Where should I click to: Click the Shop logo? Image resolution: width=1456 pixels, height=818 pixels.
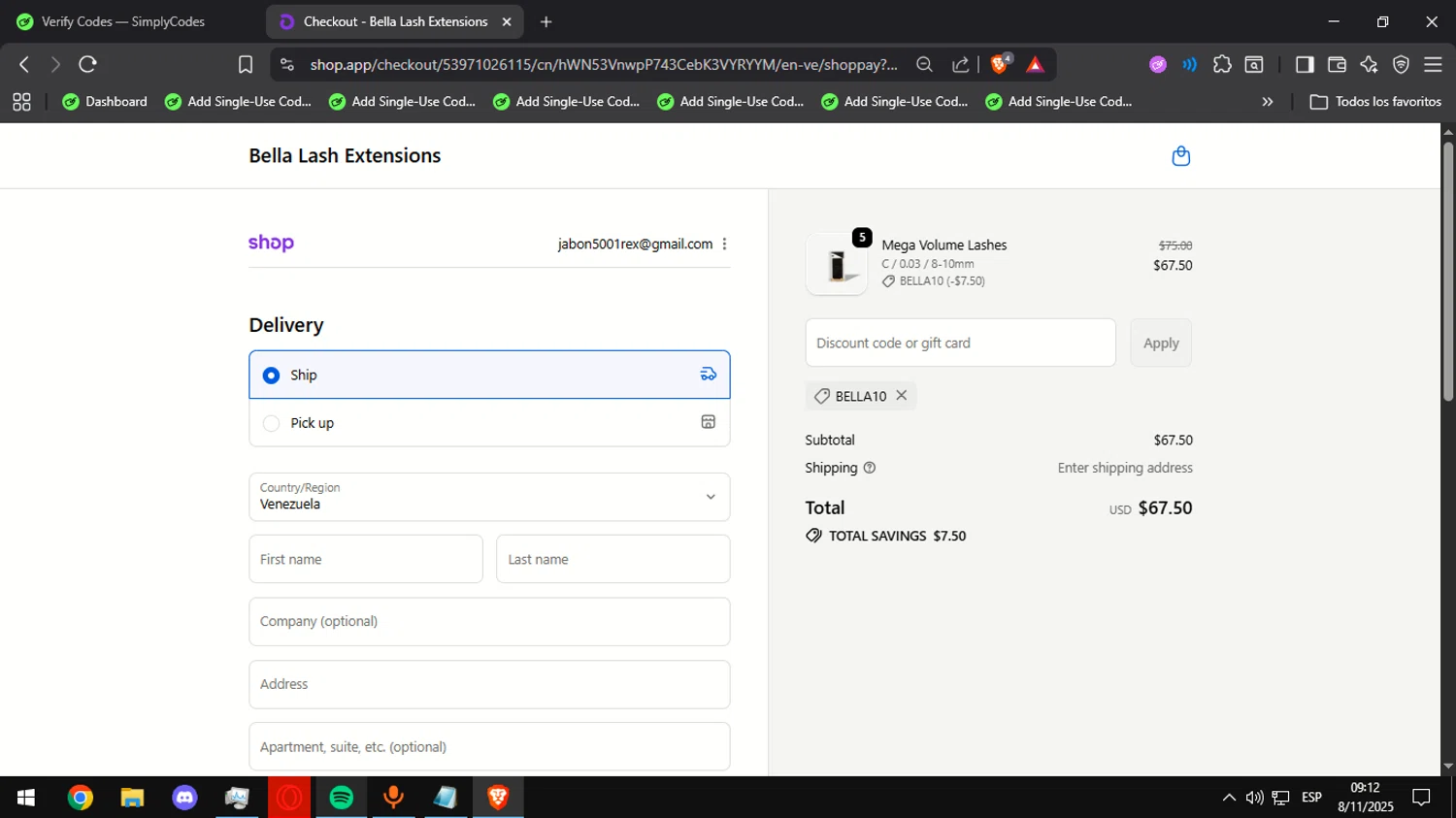(x=271, y=244)
